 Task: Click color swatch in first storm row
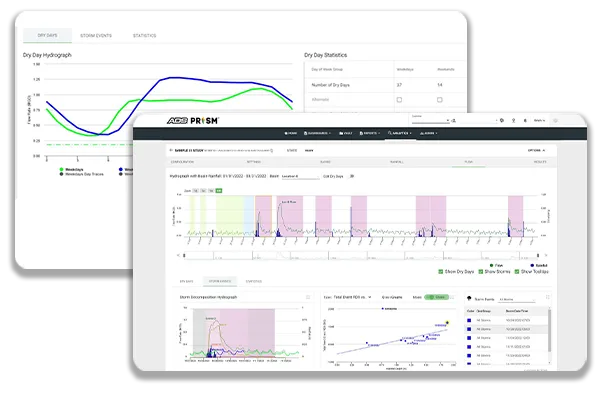click(x=469, y=320)
